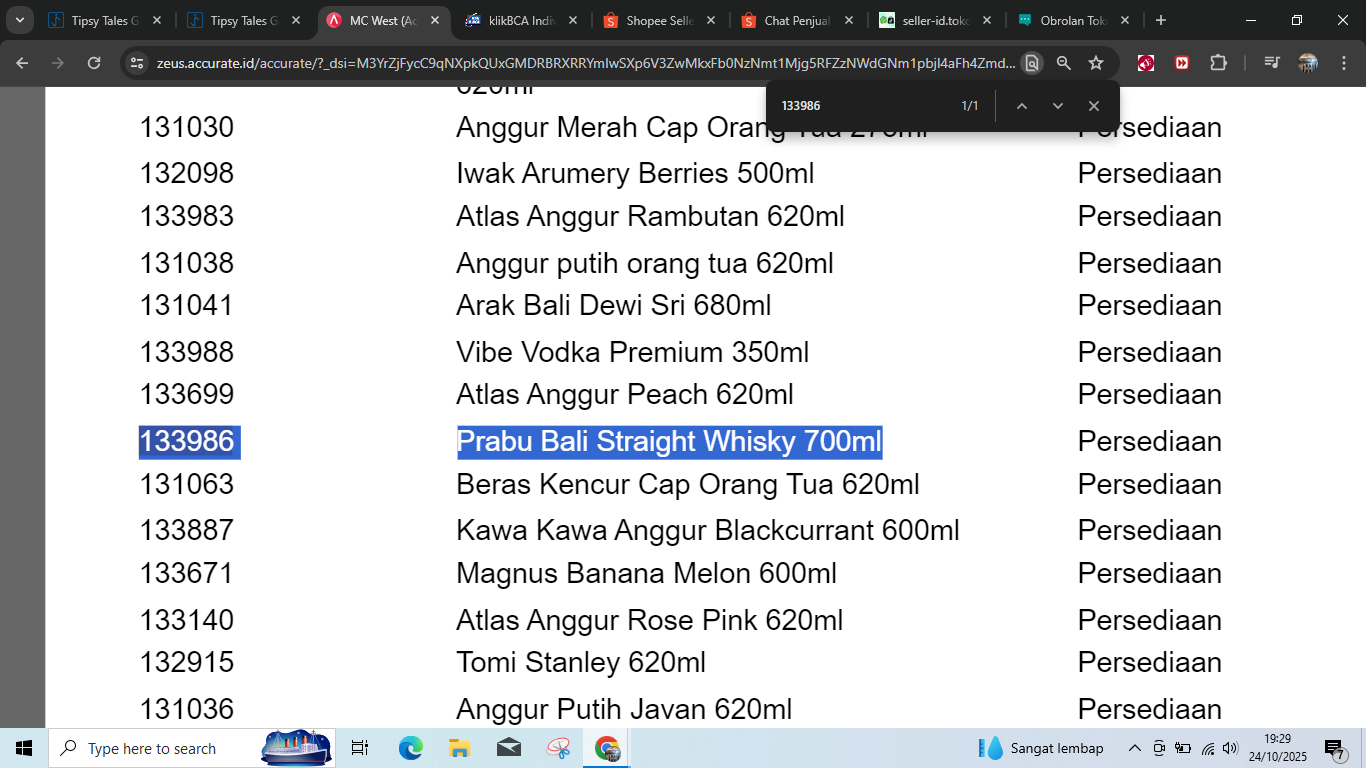Click the find-in-page previous result arrow
1366x768 pixels.
click(1021, 106)
